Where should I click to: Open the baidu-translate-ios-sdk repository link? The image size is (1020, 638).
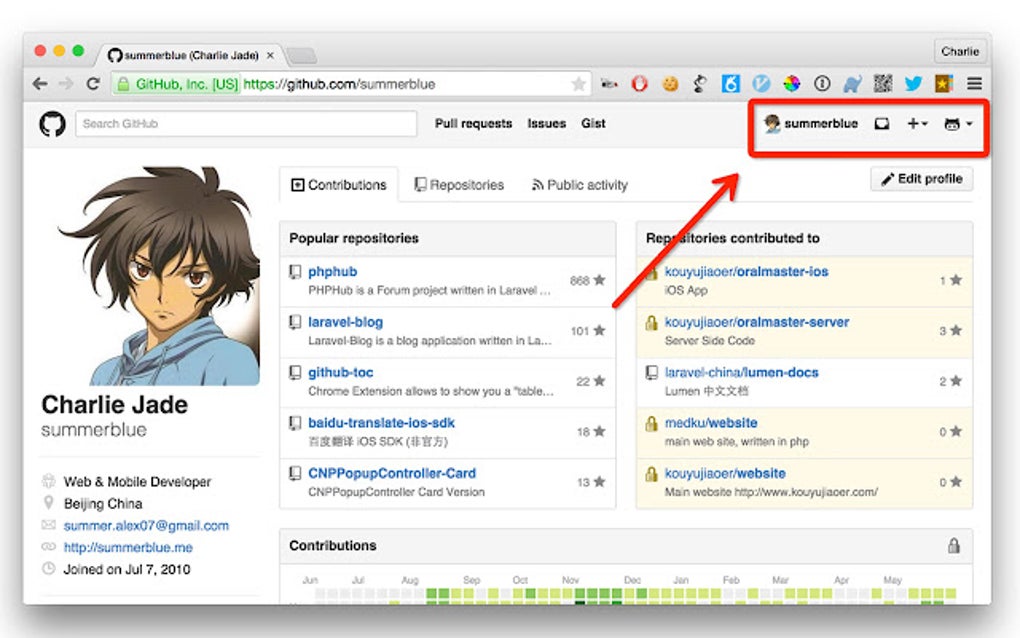point(381,423)
